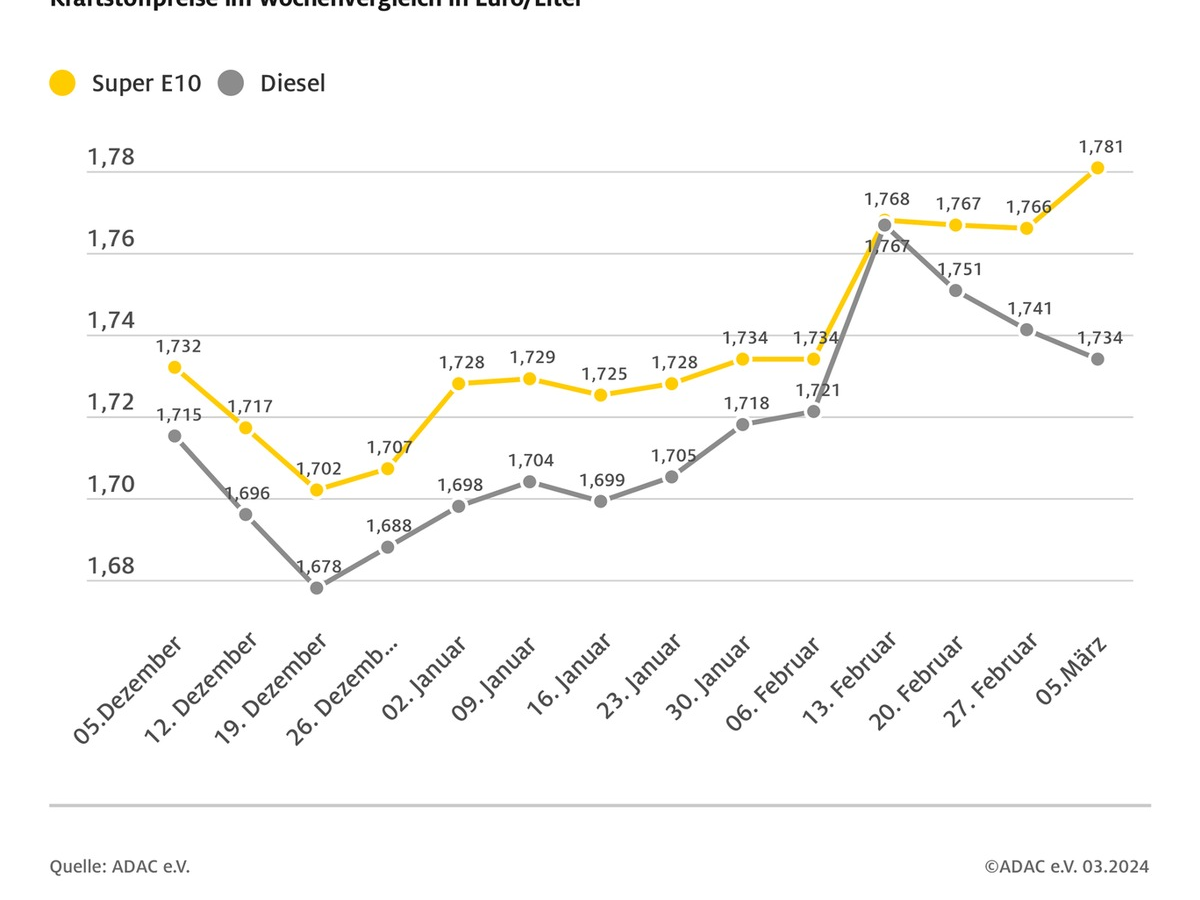Click the 1,78 y-axis label
The width and height of the screenshot is (1200, 900).
tap(110, 158)
